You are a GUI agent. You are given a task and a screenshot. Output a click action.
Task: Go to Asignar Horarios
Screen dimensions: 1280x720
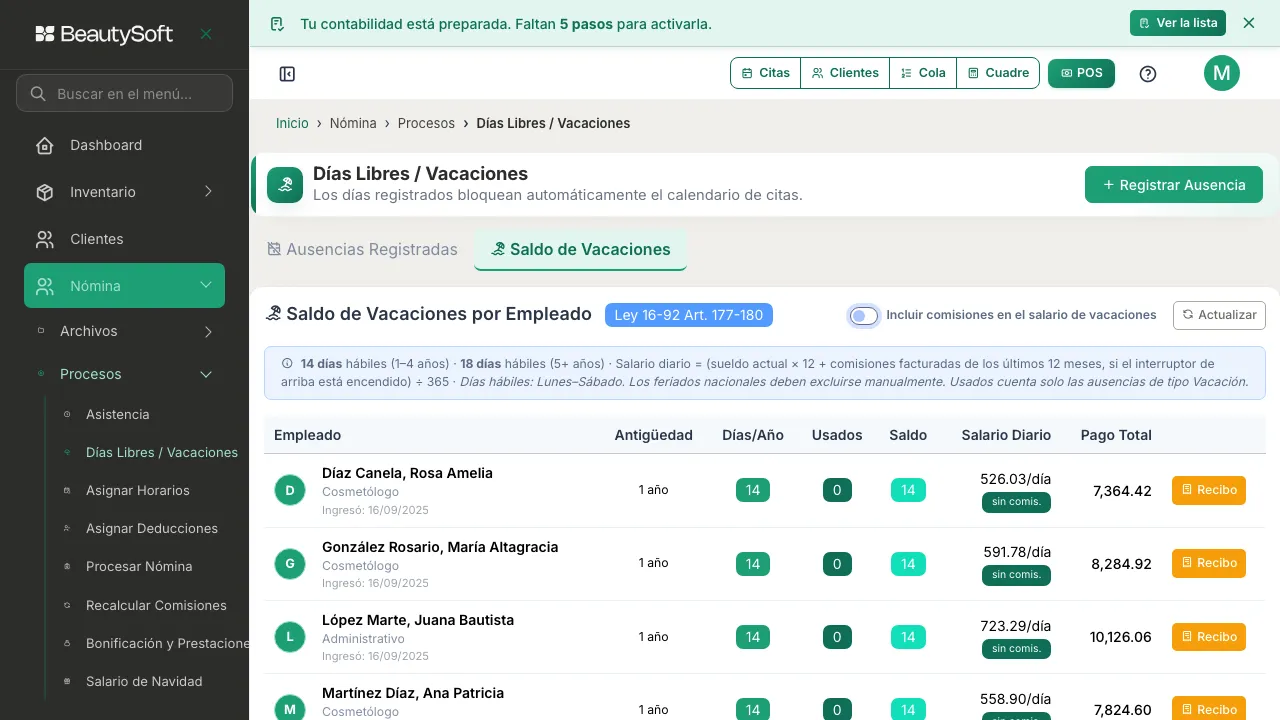138,491
